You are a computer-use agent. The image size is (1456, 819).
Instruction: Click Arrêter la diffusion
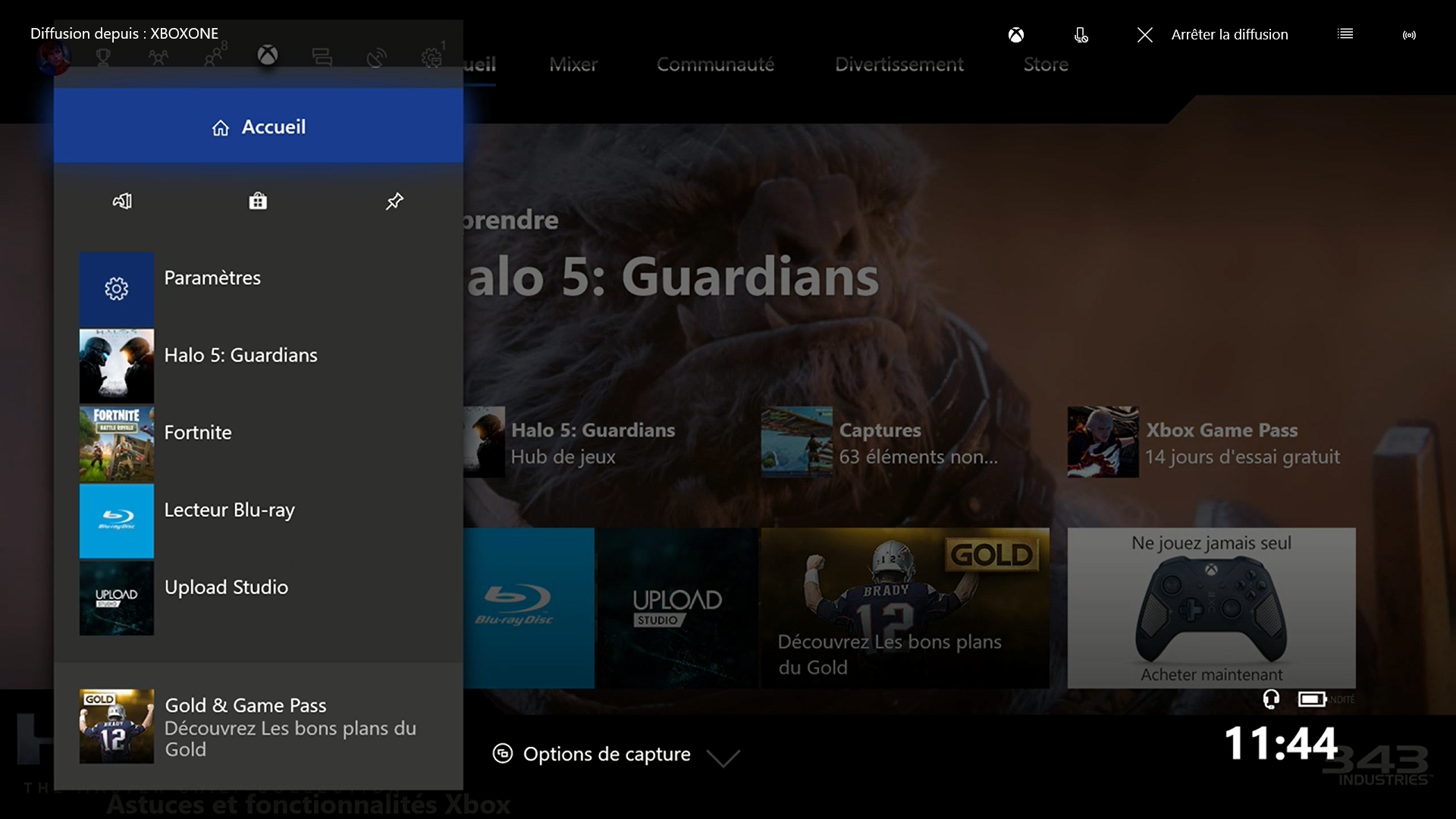click(1228, 35)
